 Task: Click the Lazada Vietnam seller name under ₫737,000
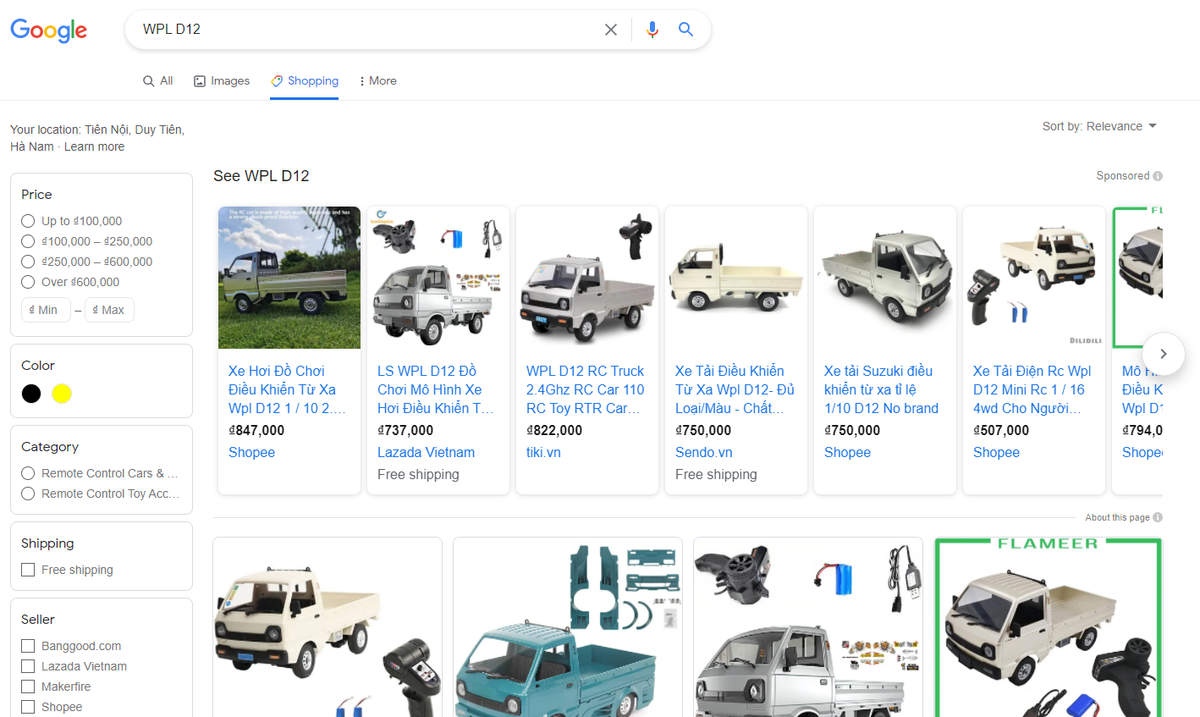(426, 453)
